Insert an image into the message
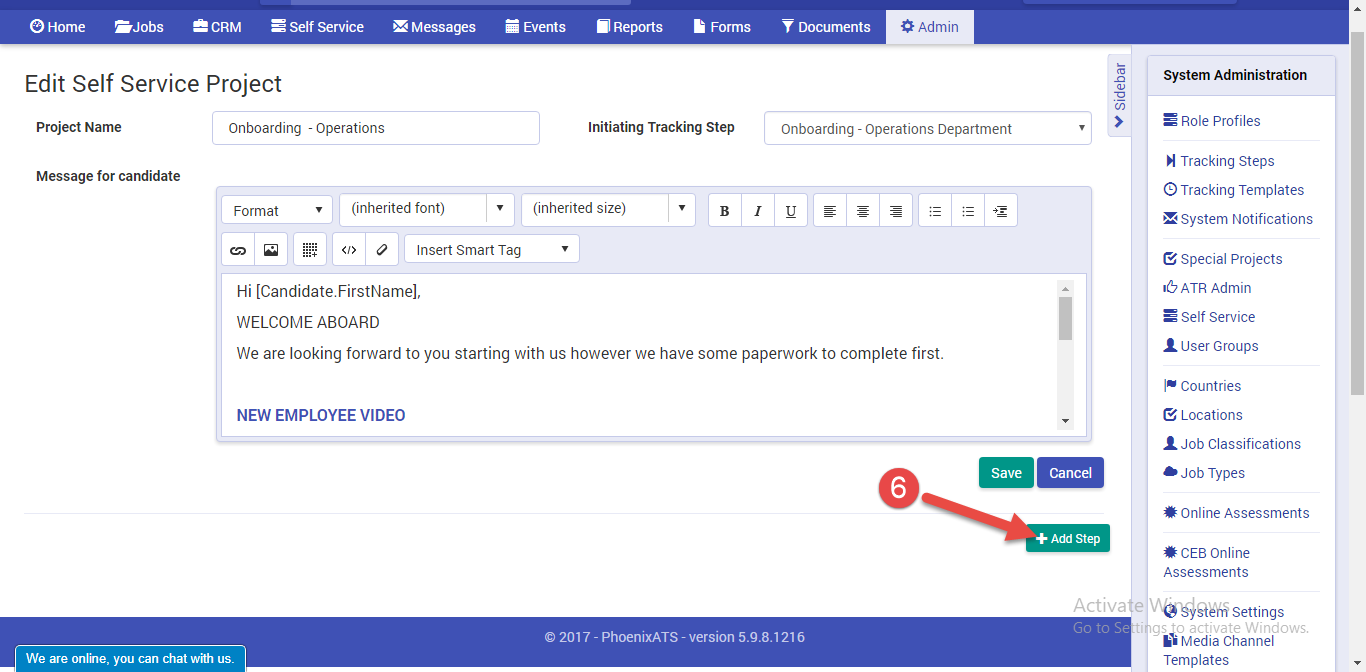This screenshot has height=672, width=1366. (271, 250)
